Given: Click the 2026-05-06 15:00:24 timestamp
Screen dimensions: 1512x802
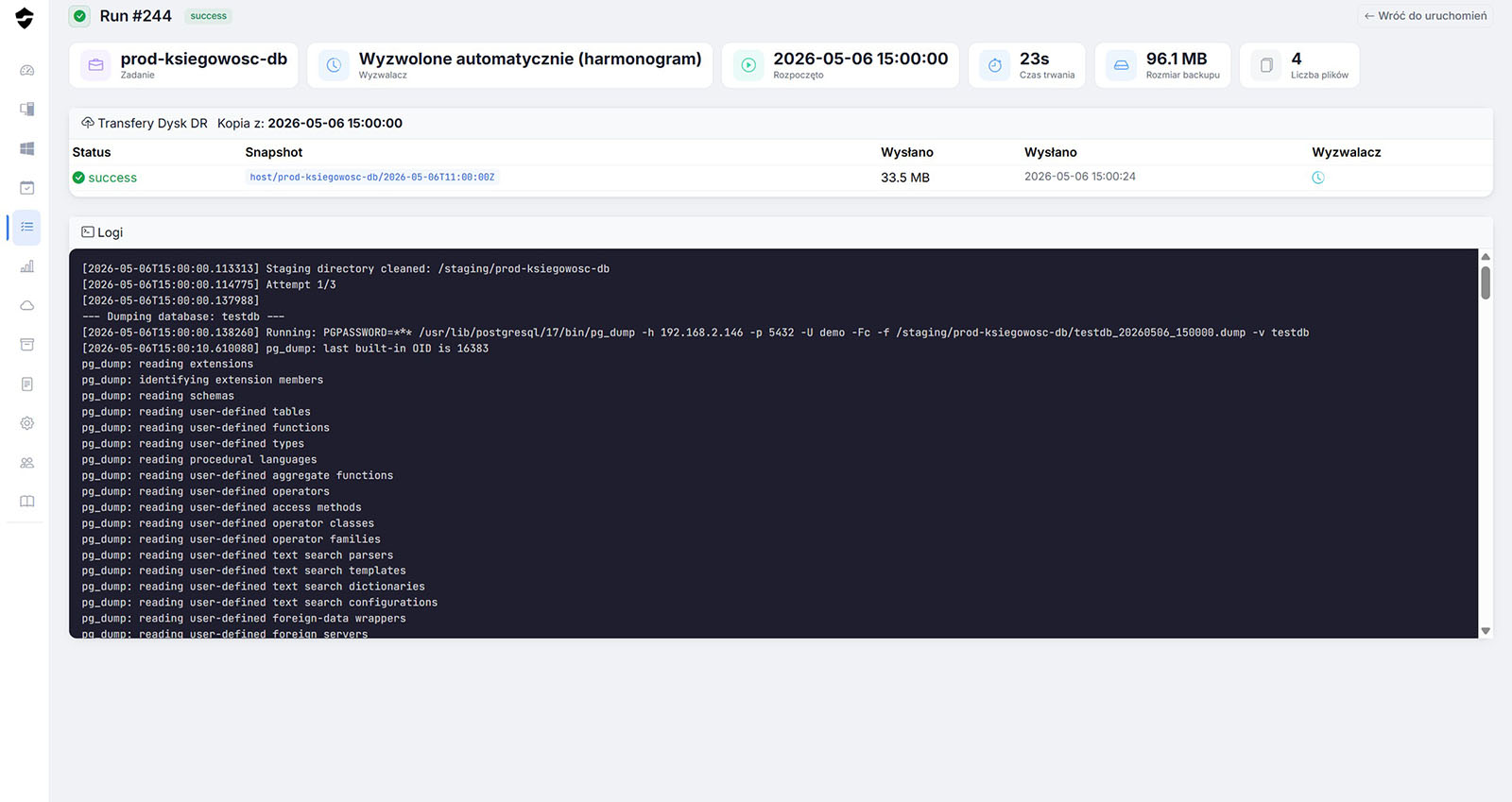Looking at the screenshot, I should [1080, 177].
